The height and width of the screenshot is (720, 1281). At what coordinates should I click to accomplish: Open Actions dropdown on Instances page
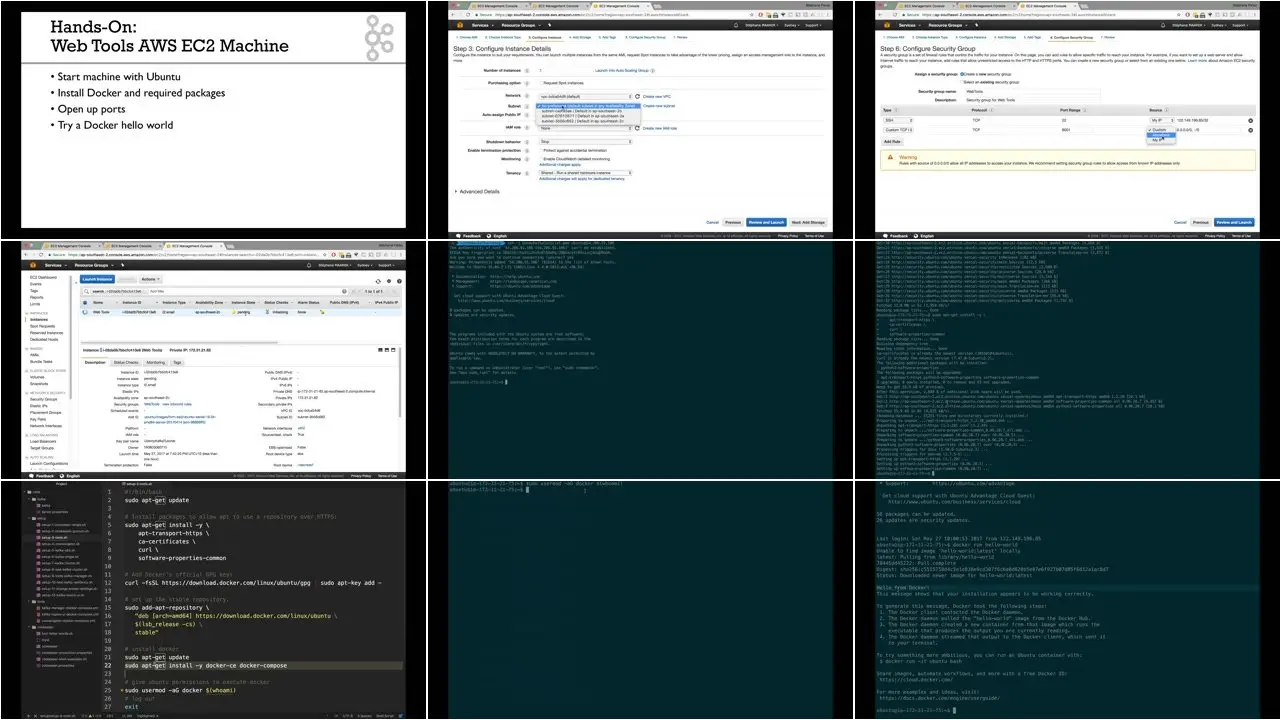point(151,278)
